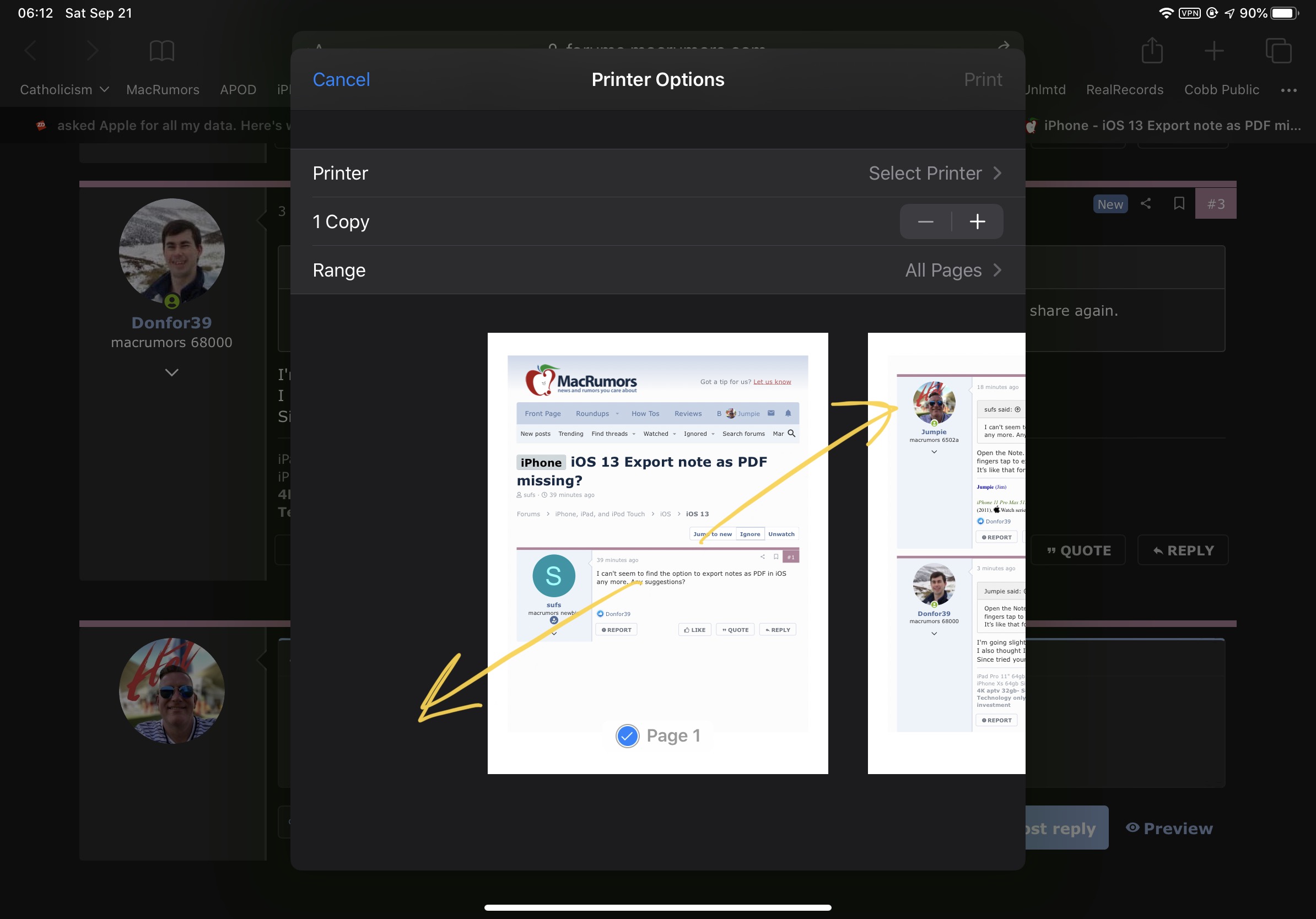The image size is (1316, 919).
Task: Open Donfor39 profile name link
Action: click(171, 322)
